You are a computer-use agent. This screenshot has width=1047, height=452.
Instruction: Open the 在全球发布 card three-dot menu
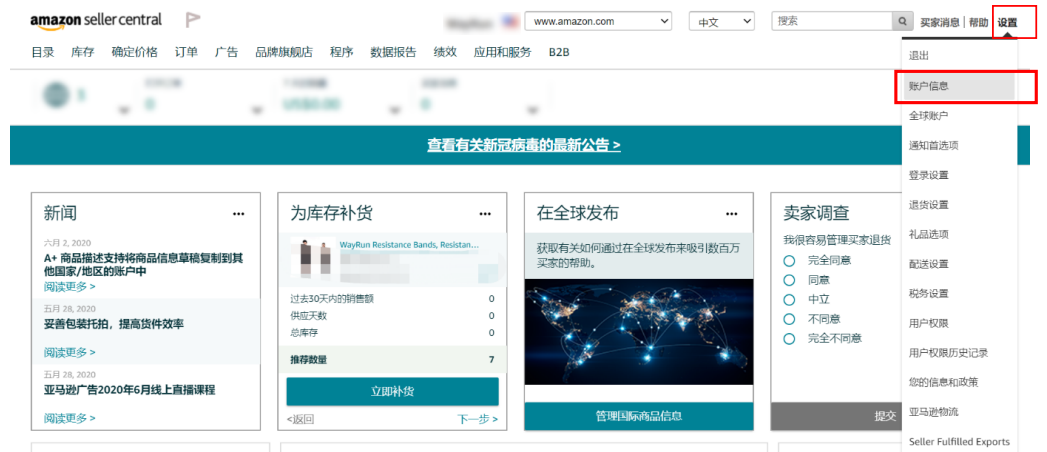(x=731, y=213)
